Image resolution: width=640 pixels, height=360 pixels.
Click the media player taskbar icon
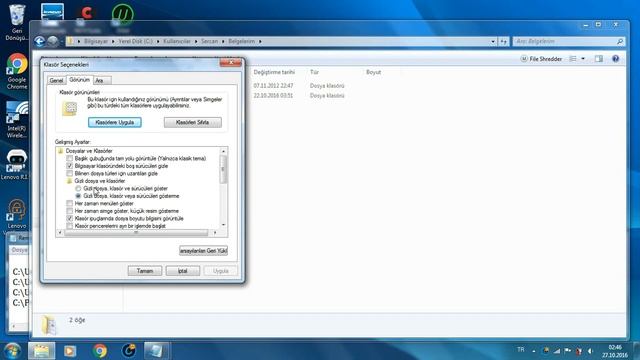[x=70, y=351]
